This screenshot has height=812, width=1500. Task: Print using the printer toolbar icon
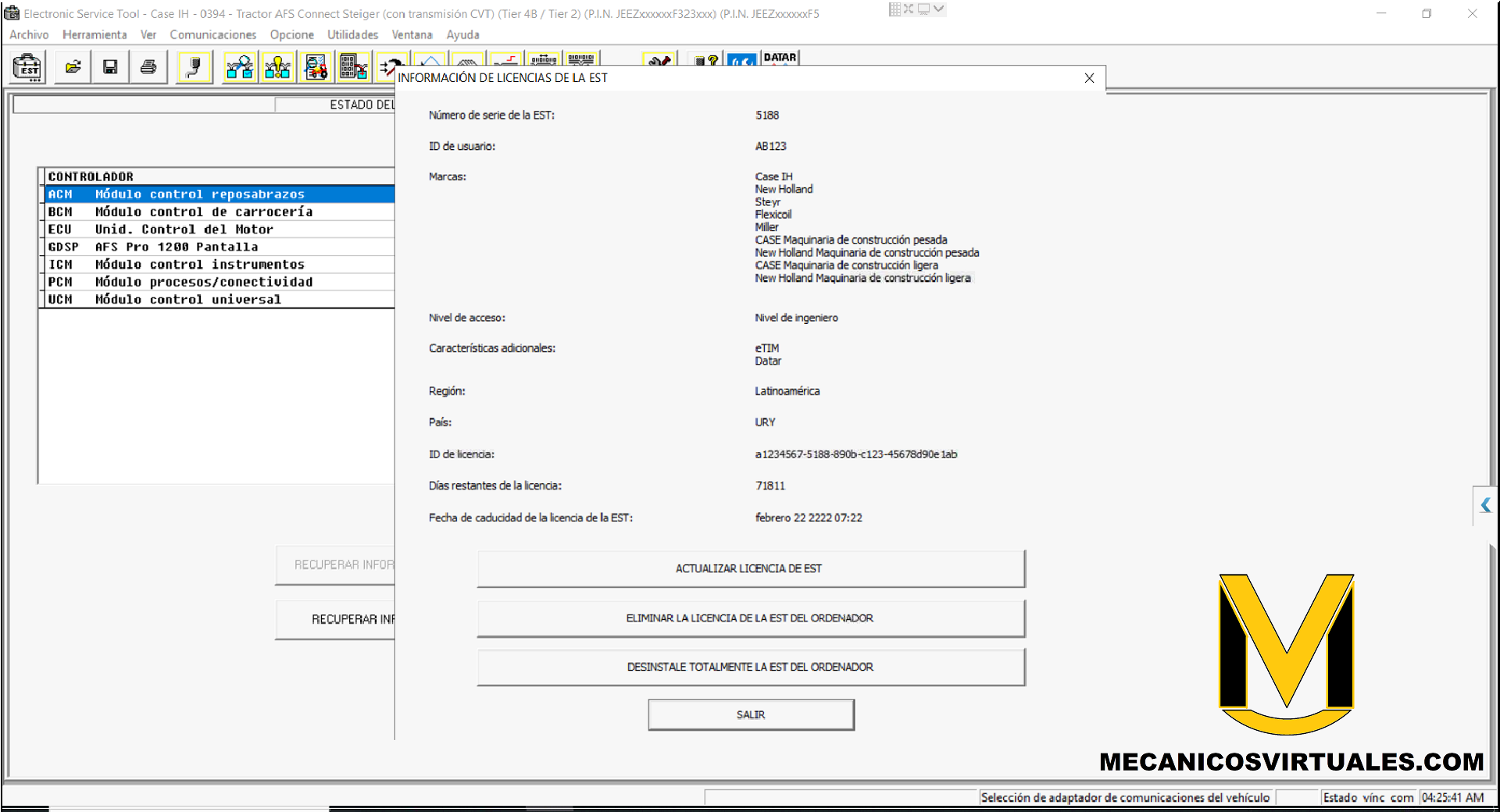tap(148, 67)
